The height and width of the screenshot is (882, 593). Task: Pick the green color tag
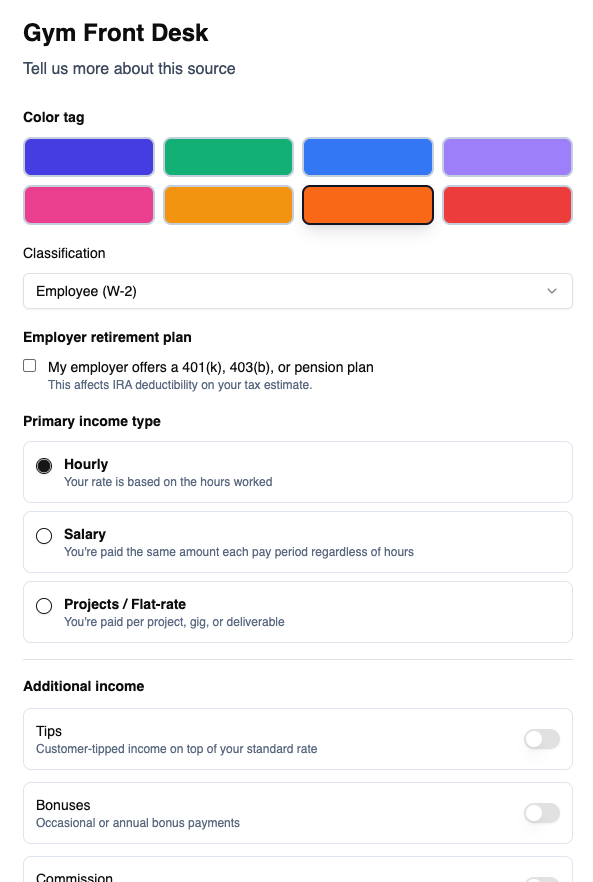tap(228, 157)
